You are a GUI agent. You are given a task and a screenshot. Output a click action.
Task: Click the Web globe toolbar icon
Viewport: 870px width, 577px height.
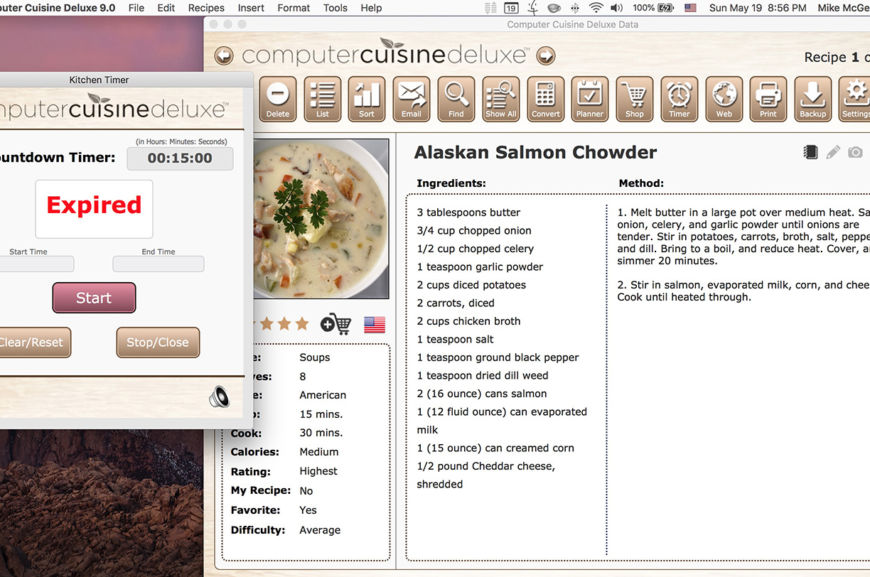[x=724, y=99]
